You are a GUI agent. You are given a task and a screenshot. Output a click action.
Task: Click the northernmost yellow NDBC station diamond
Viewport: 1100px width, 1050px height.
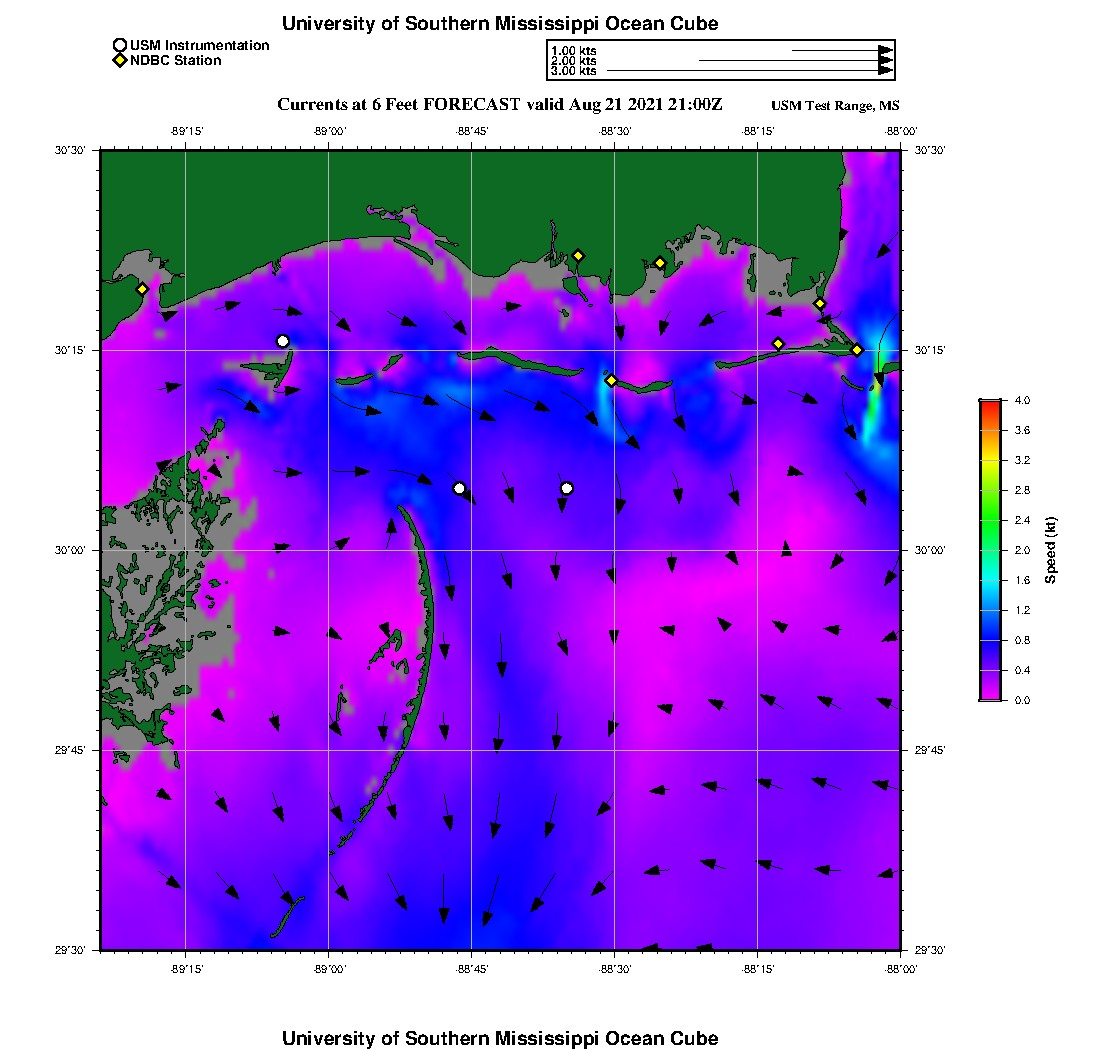(578, 255)
